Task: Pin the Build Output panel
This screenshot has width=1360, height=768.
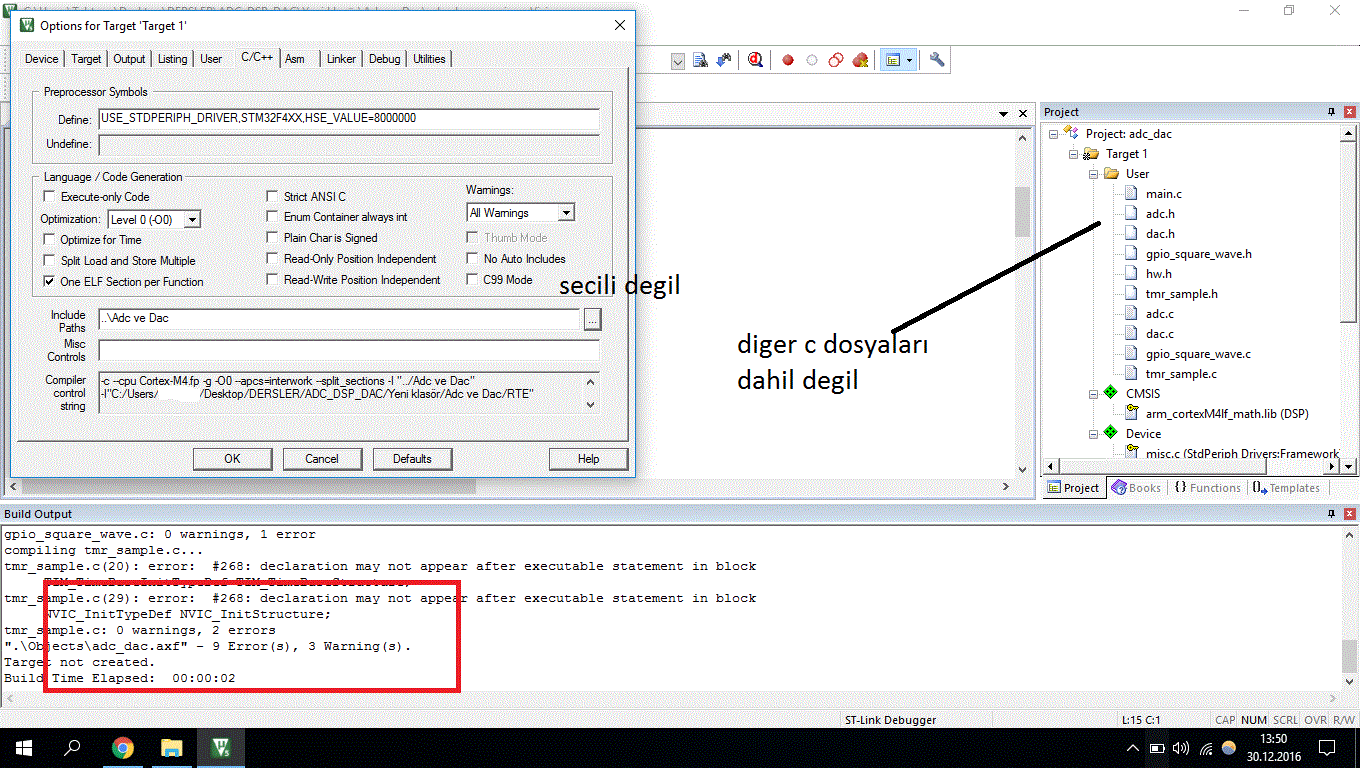Action: coord(1331,513)
